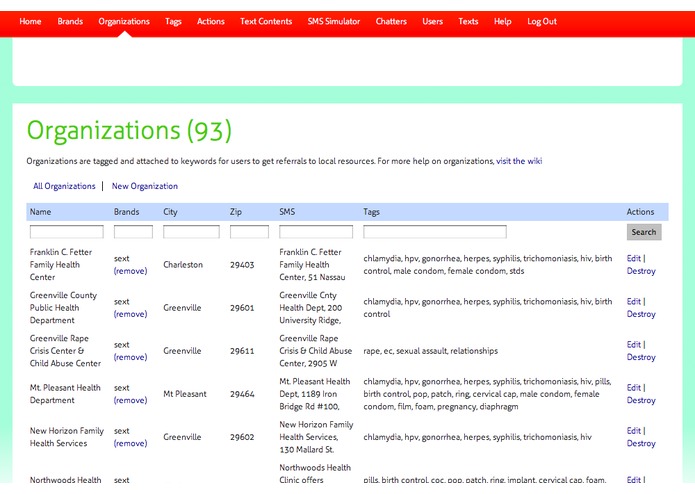Screen dimensions: 695x494
Task: Remove sext brand from Franklin C. Fetter
Action: click(x=130, y=271)
